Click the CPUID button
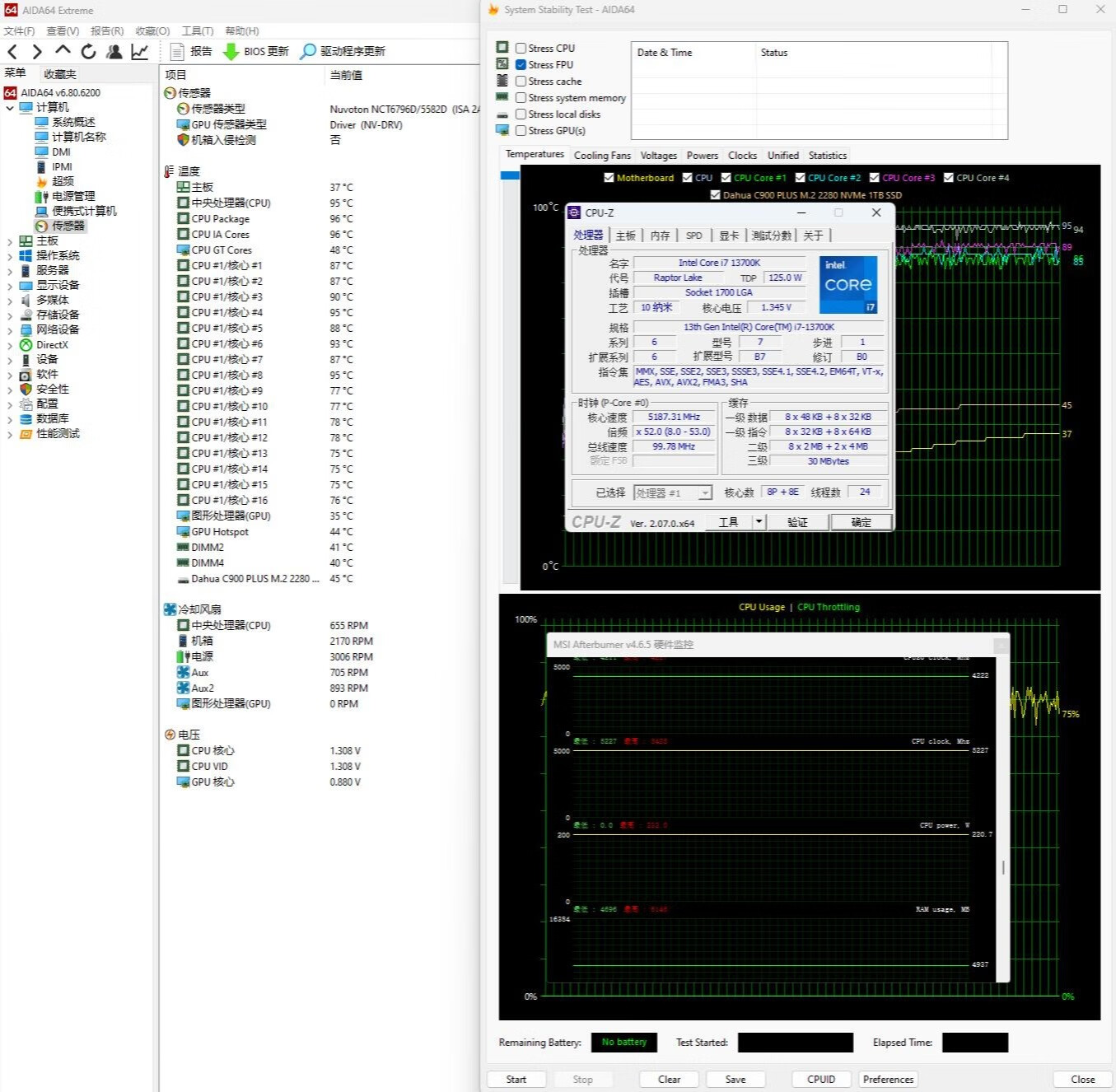The image size is (1116, 1092). point(821,1079)
